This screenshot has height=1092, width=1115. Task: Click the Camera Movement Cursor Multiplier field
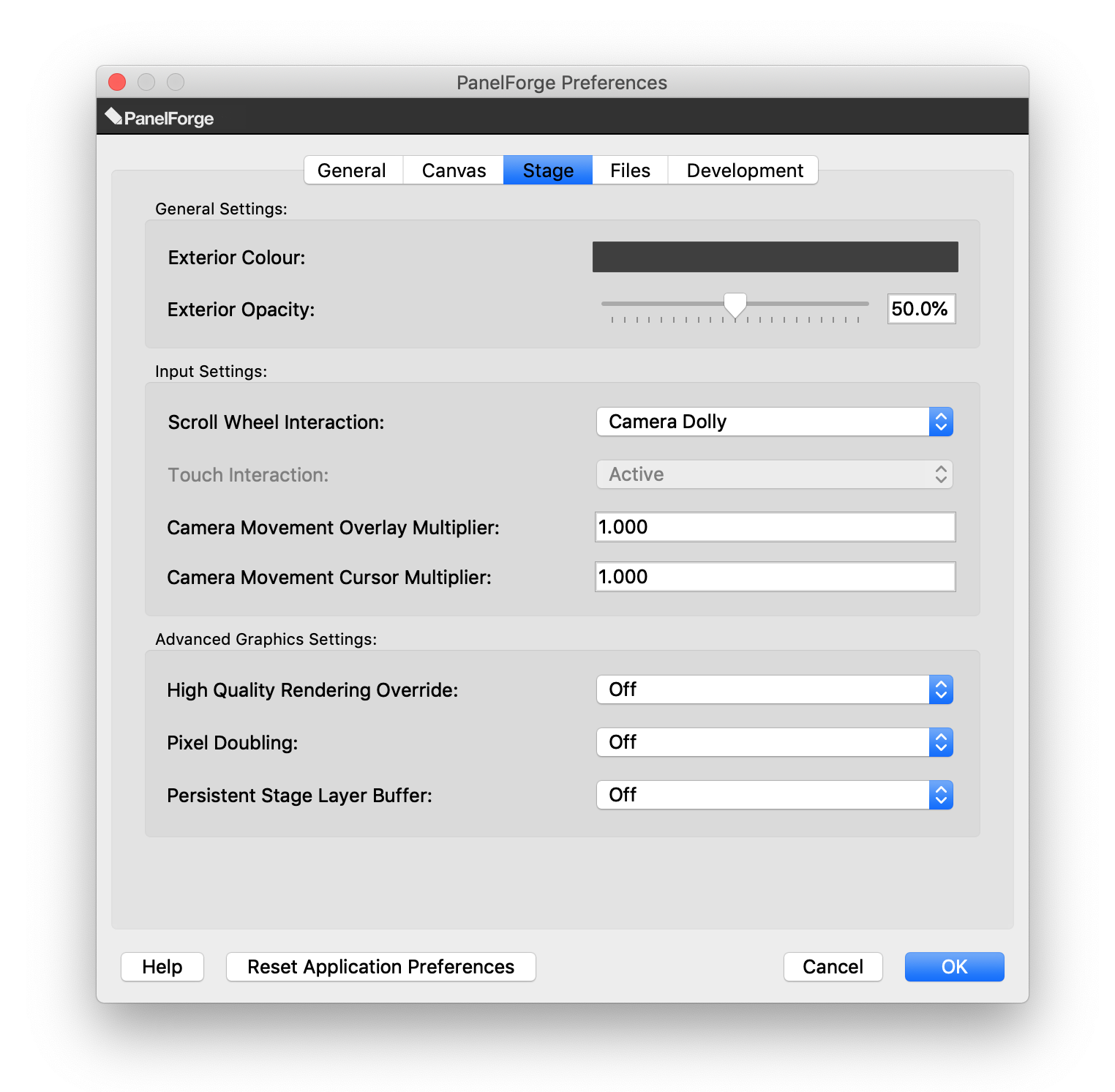[775, 577]
